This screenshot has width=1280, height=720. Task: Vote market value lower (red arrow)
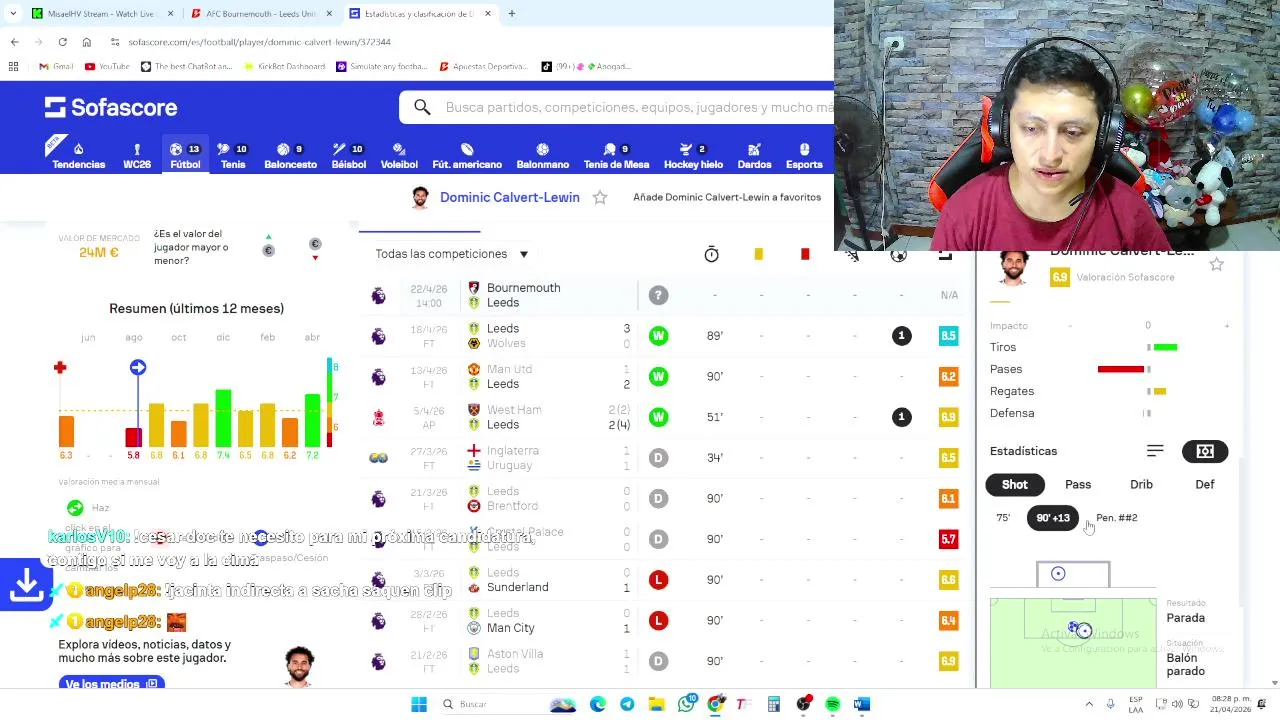pos(315,250)
